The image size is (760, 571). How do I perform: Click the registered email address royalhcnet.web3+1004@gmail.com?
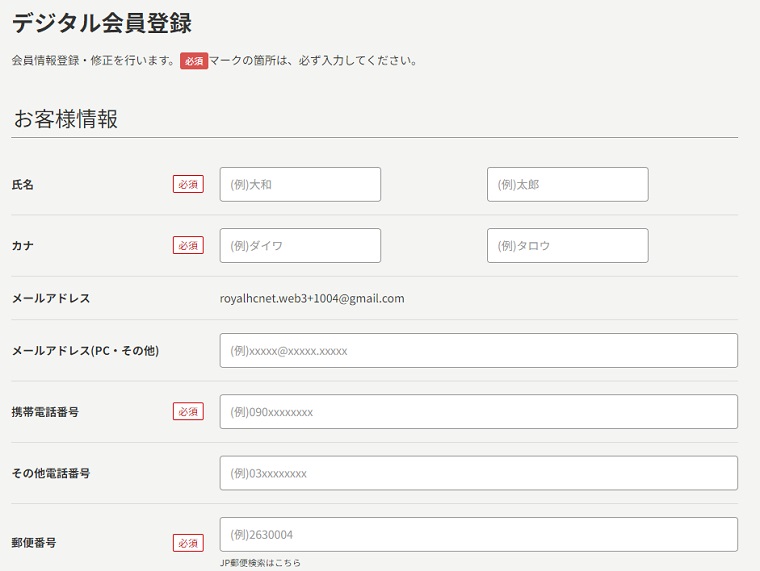click(312, 298)
